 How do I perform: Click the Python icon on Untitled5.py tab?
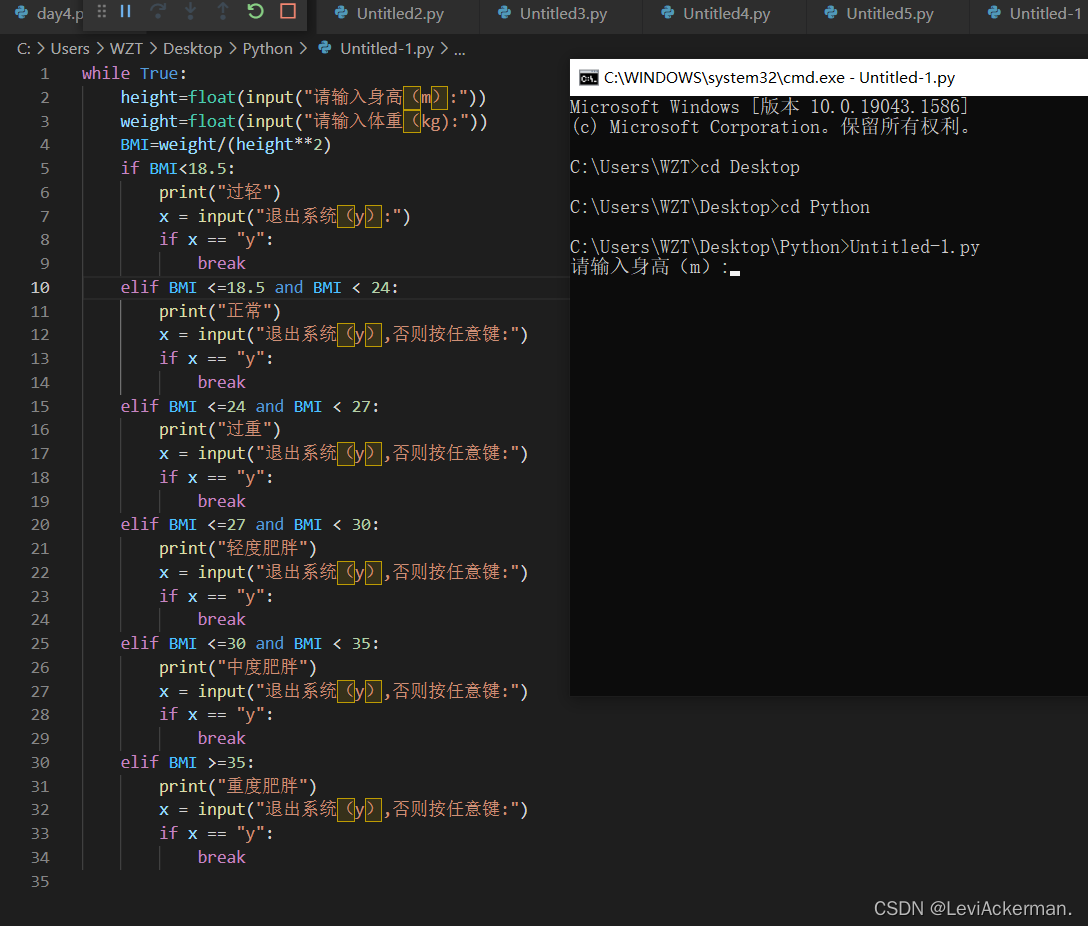point(831,12)
